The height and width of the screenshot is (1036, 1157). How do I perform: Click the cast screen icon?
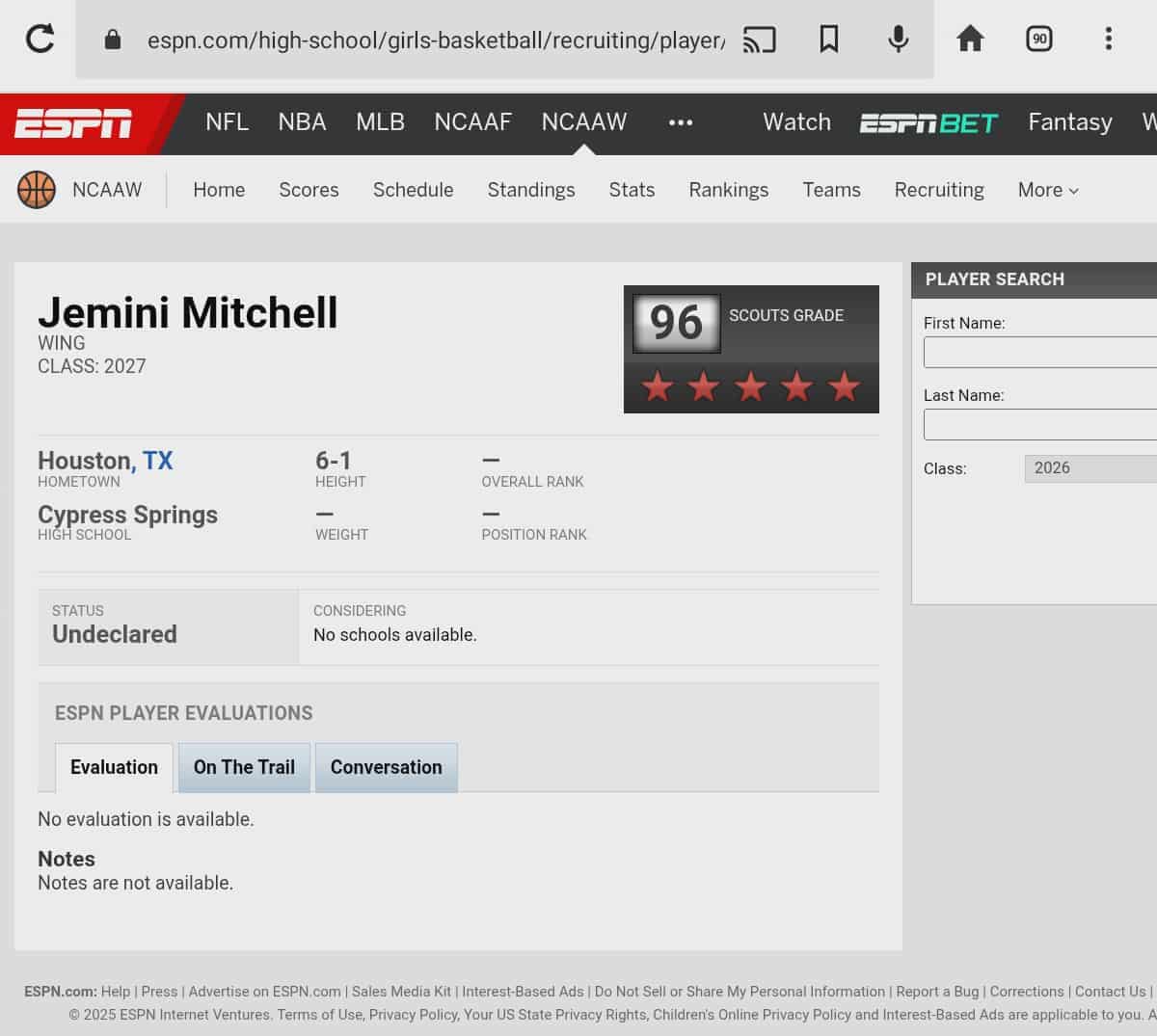[x=759, y=40]
